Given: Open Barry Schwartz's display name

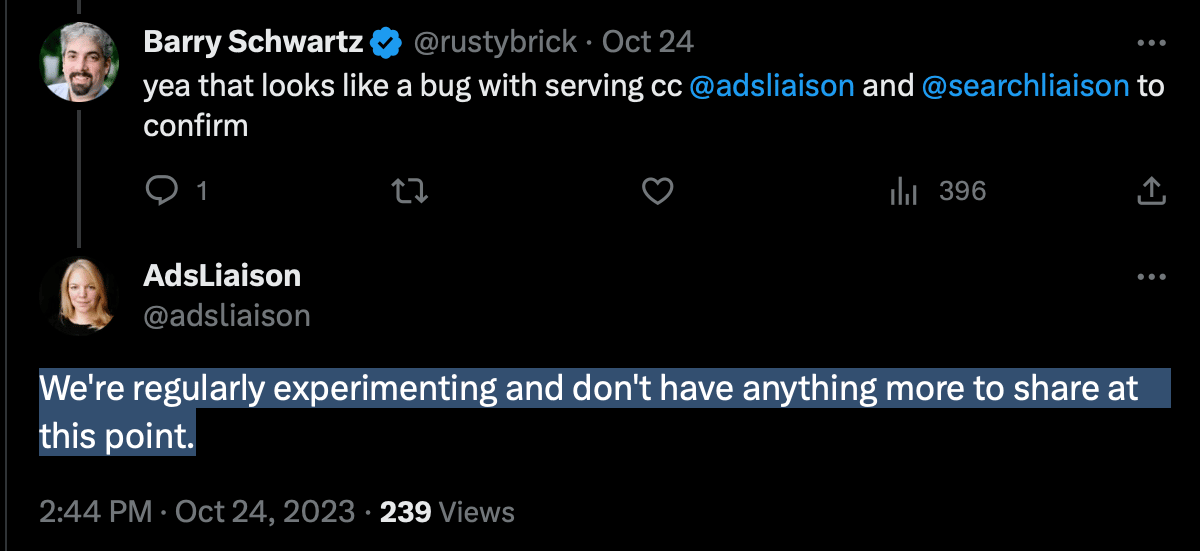Looking at the screenshot, I should point(253,42).
